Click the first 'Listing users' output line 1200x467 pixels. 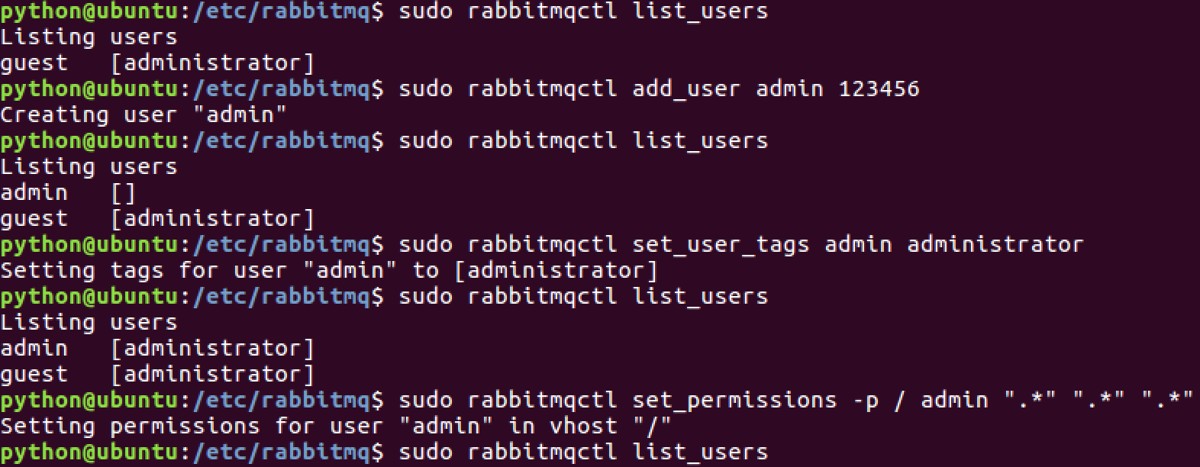tap(89, 37)
